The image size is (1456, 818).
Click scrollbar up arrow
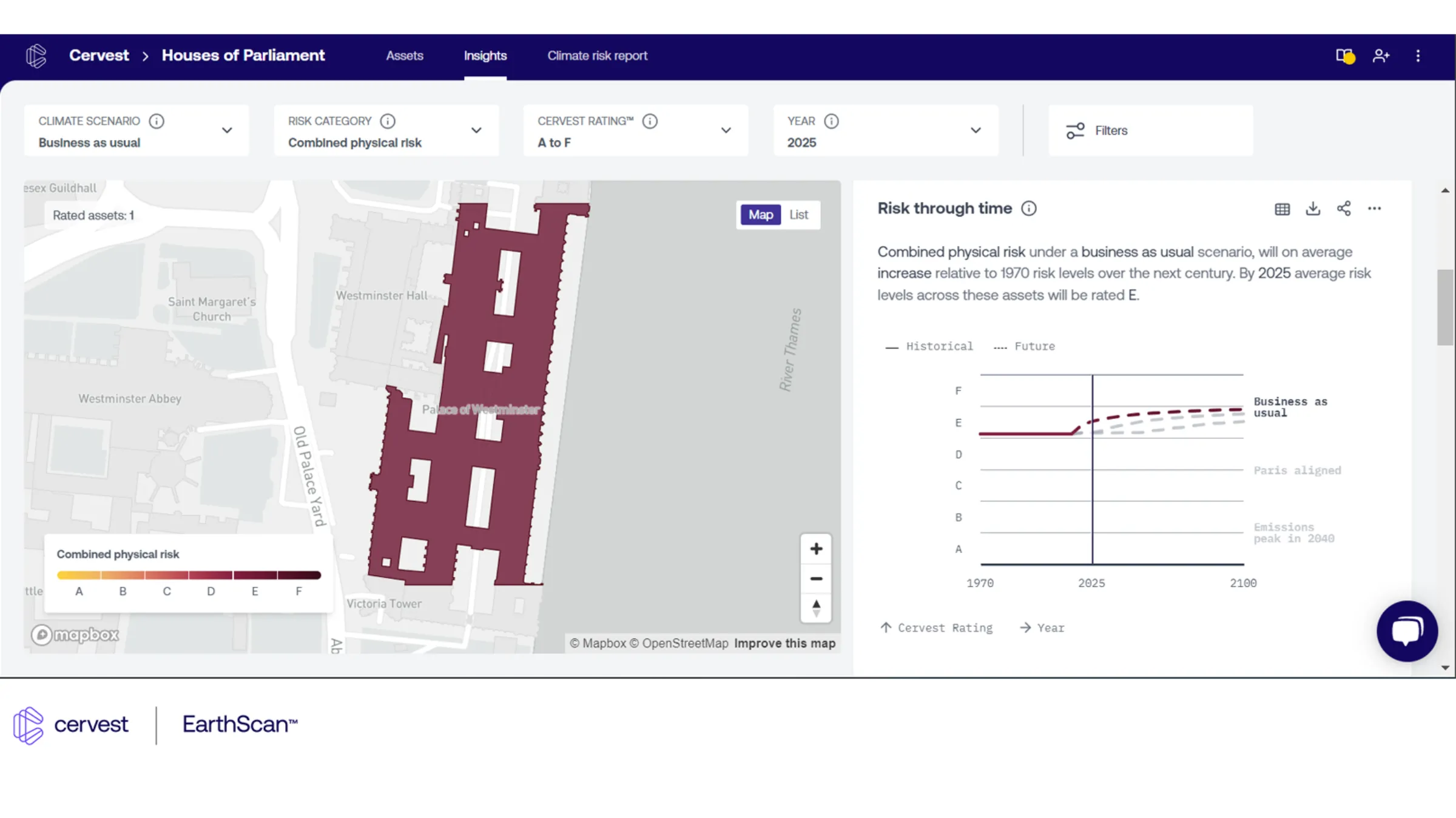pos(1445,190)
